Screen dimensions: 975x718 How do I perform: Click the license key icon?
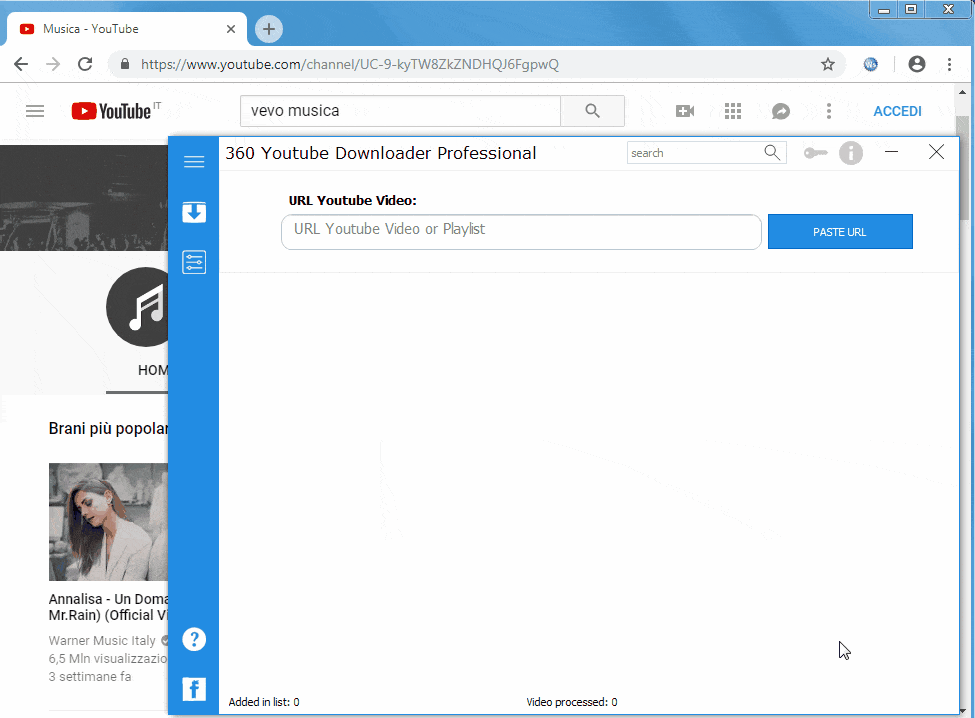(x=815, y=153)
